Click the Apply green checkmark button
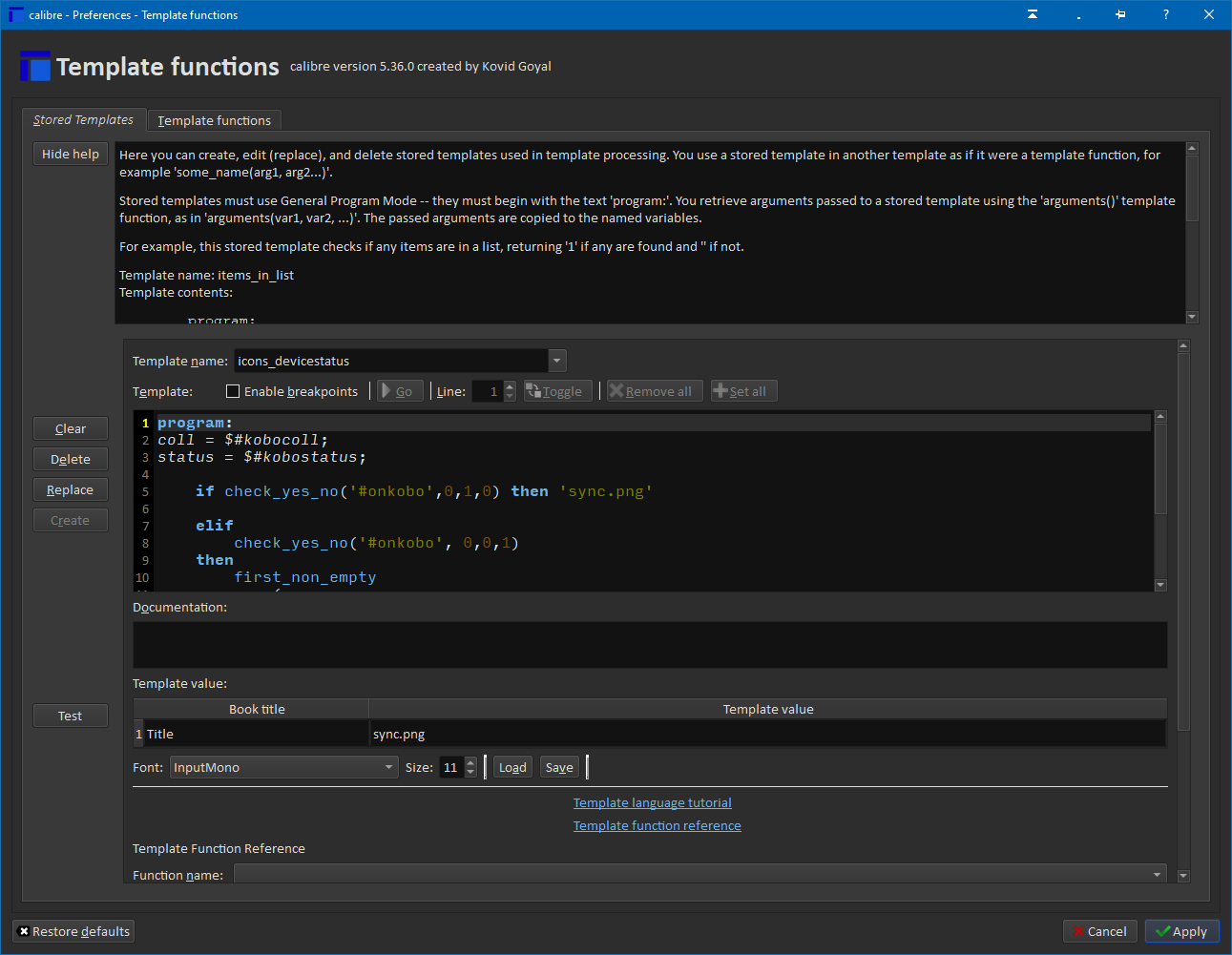1232x955 pixels. click(1181, 931)
